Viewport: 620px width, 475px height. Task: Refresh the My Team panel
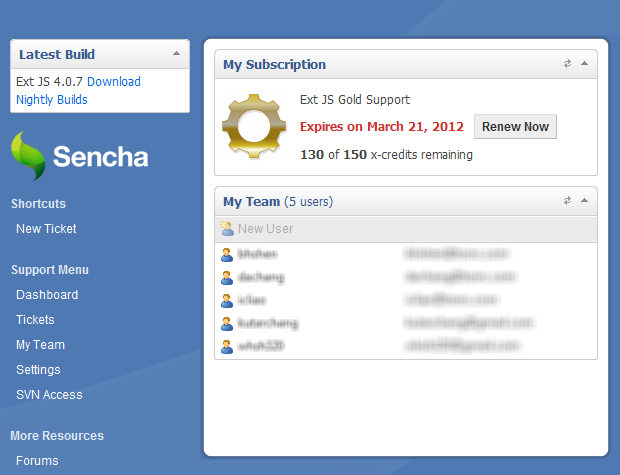click(567, 201)
